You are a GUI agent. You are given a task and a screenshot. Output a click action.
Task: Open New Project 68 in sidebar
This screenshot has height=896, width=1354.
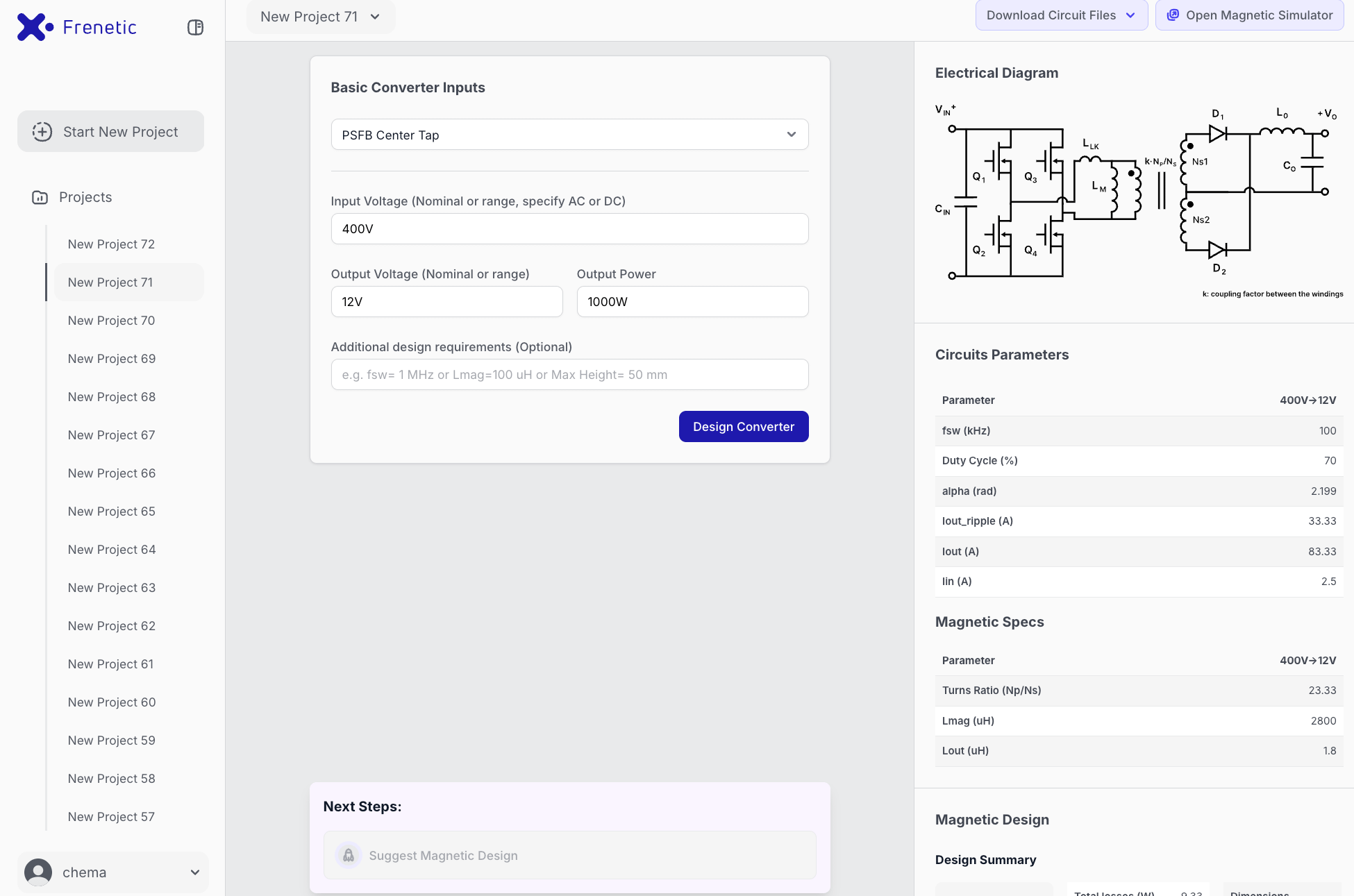tap(129, 397)
